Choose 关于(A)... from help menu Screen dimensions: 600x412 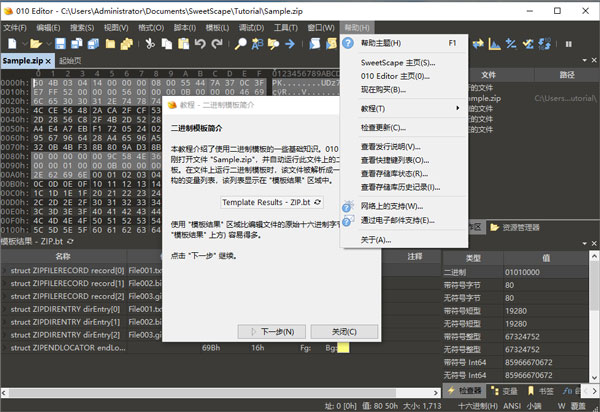[x=376, y=240]
